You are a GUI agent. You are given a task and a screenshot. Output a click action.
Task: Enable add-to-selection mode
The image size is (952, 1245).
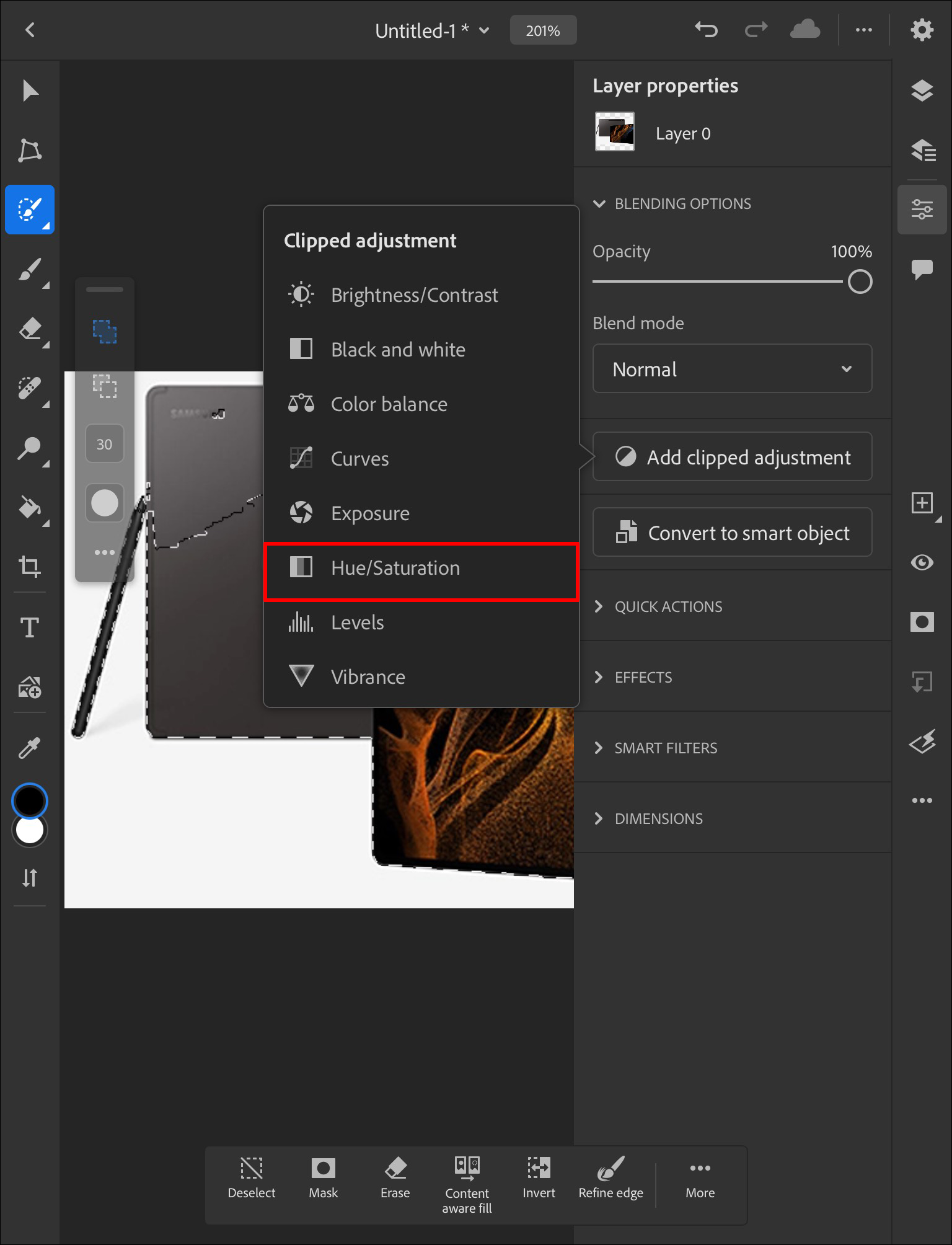[x=105, y=332]
